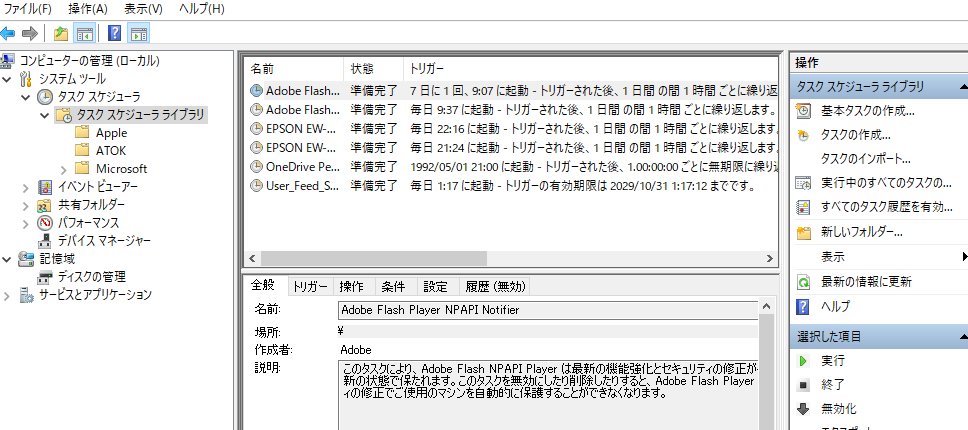Select the User_Feed_S... task row
The width and height of the screenshot is (968, 430).
tap(511, 185)
